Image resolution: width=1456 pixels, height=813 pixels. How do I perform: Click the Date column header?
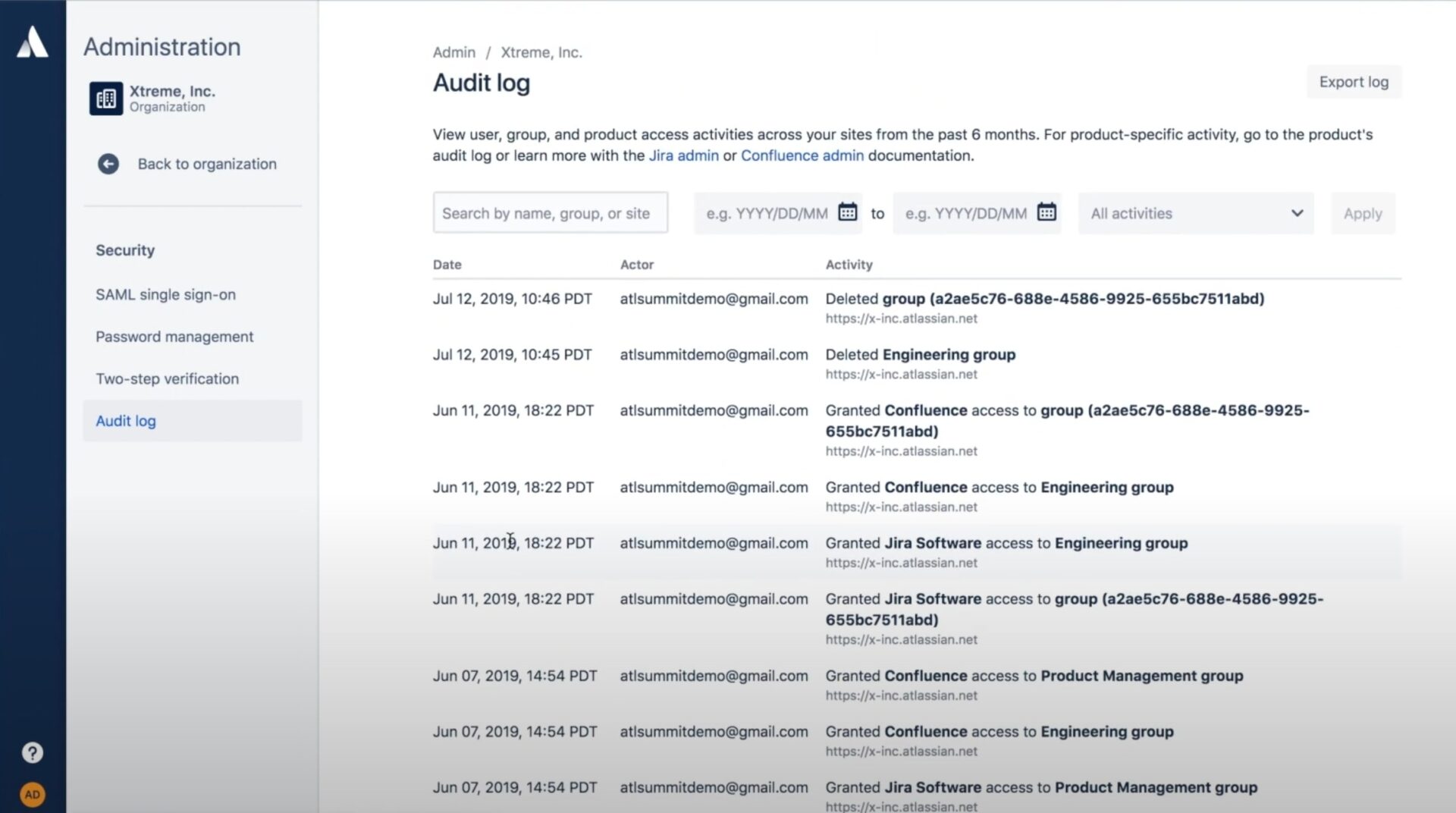point(447,265)
